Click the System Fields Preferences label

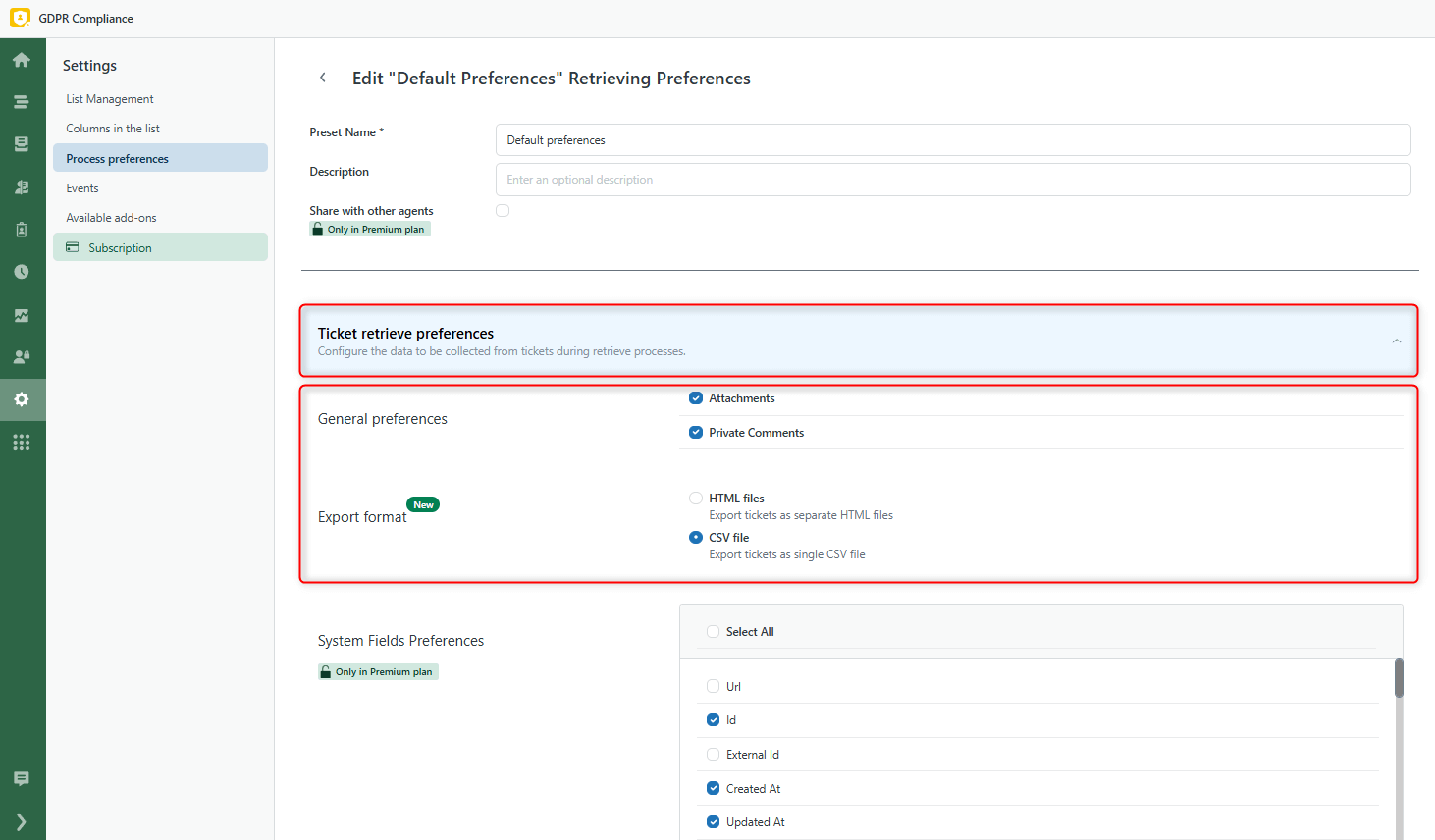tap(400, 641)
